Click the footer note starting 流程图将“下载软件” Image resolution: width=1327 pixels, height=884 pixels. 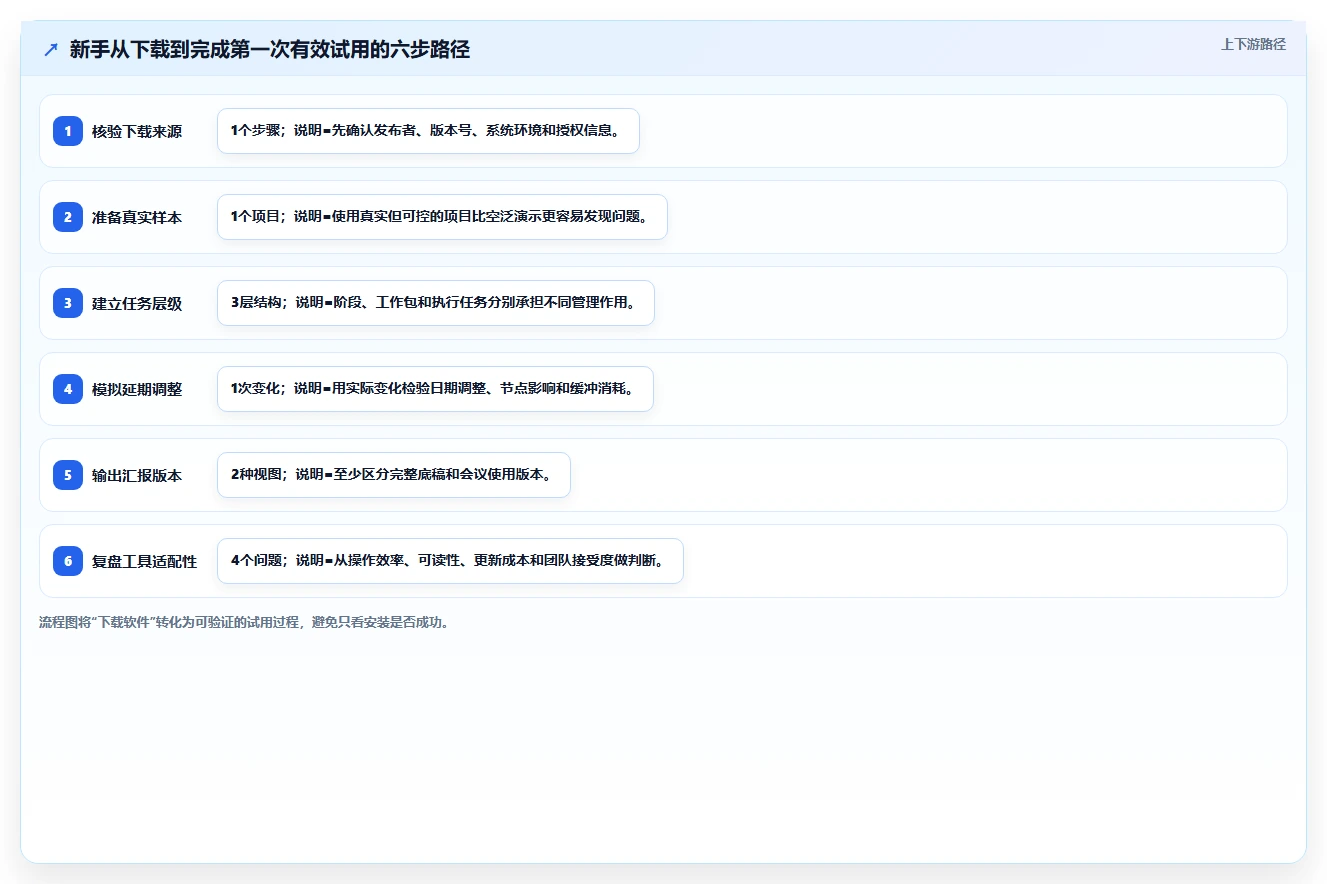(x=246, y=622)
